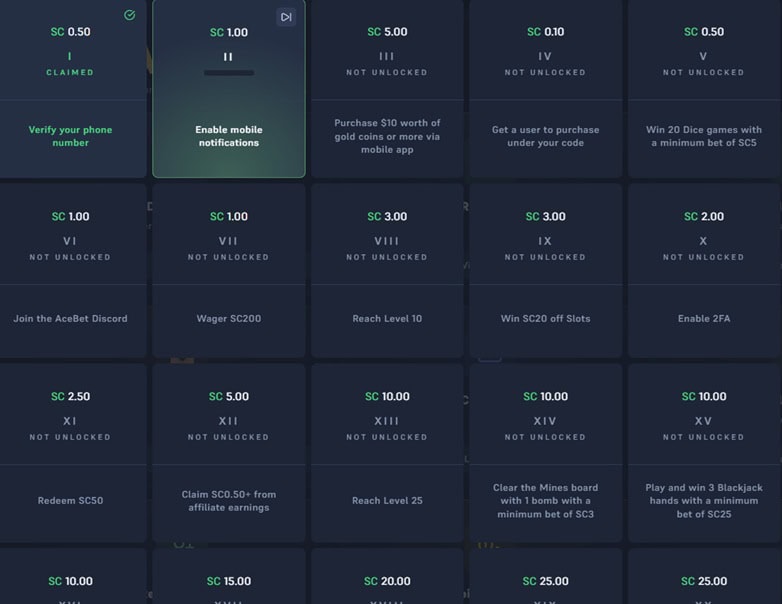Viewport: 782px width, 604px height.
Task: Open the Purchase $10 gold coins mission
Action: click(x=388, y=89)
